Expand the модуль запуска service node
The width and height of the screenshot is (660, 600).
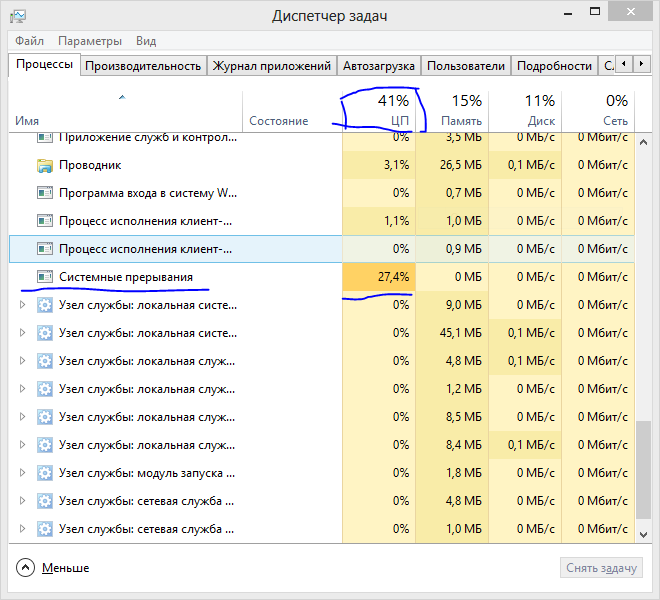tap(22, 473)
